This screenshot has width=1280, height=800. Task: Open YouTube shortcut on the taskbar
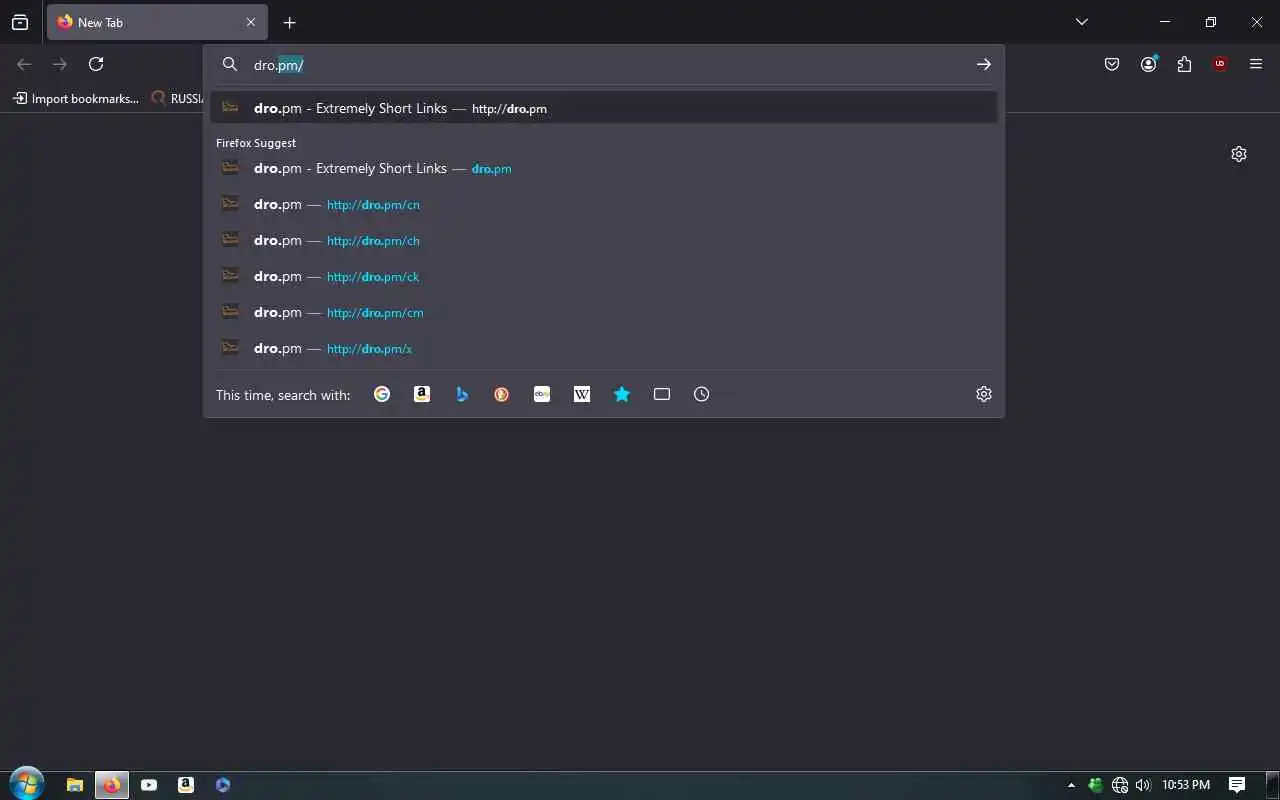(149, 785)
